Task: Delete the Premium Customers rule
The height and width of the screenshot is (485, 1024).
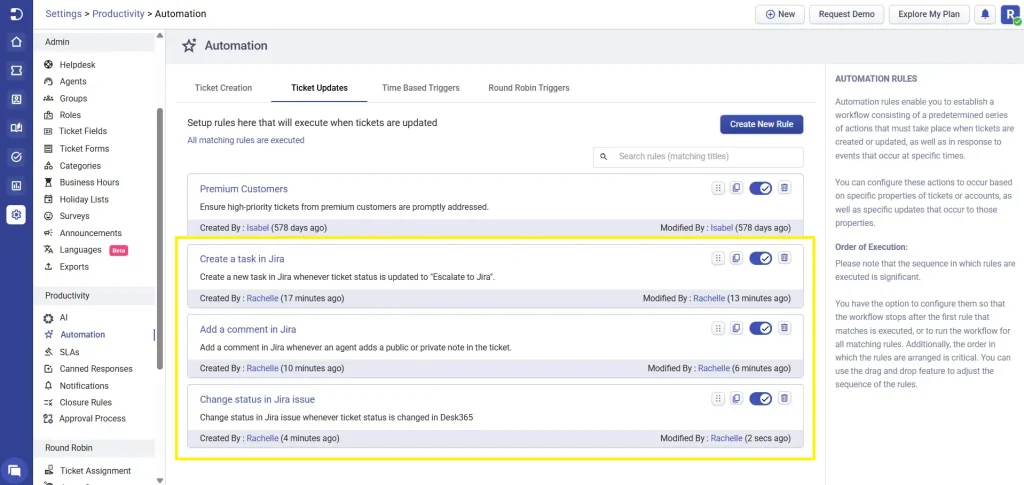Action: coord(785,188)
